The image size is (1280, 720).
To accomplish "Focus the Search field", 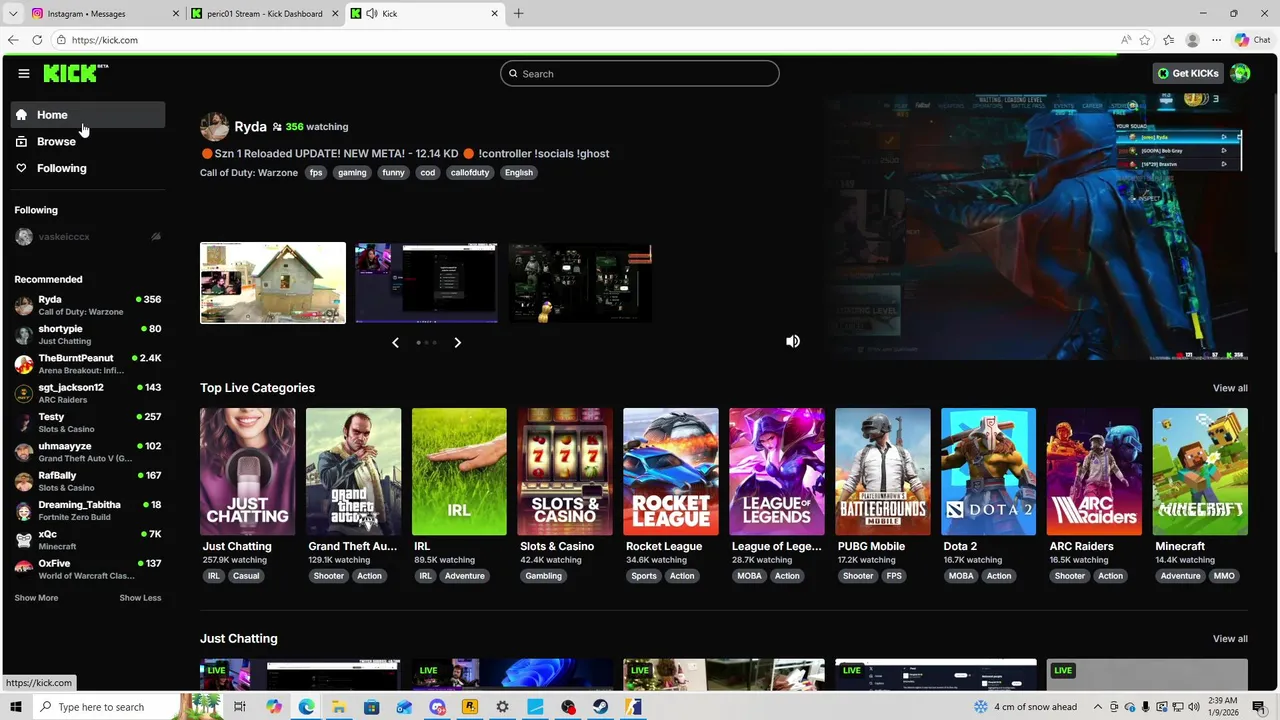I will click(640, 73).
